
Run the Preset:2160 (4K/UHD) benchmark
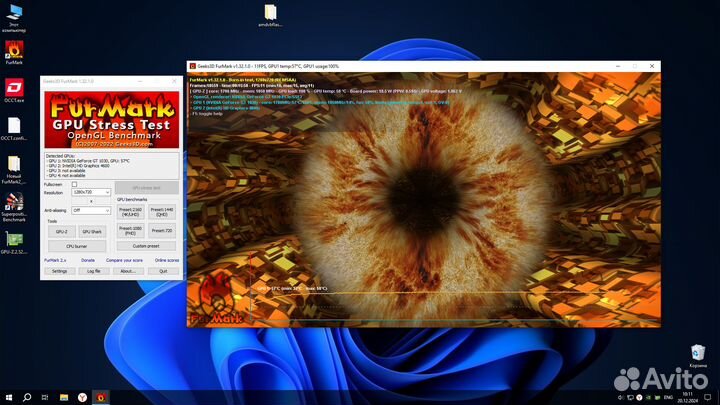[130, 212]
